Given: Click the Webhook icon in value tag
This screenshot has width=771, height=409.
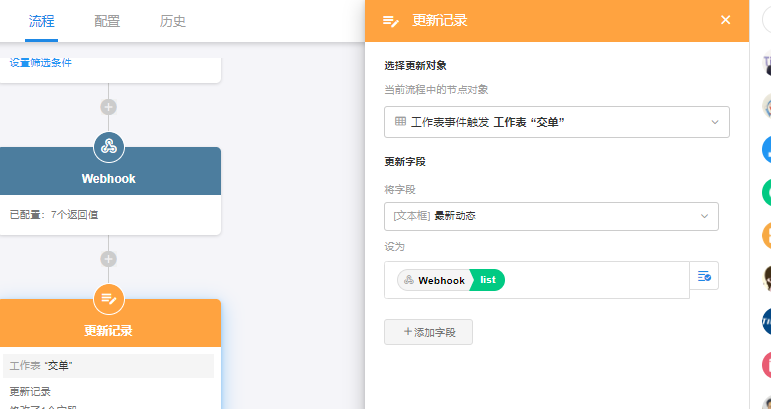Looking at the screenshot, I should pos(409,281).
